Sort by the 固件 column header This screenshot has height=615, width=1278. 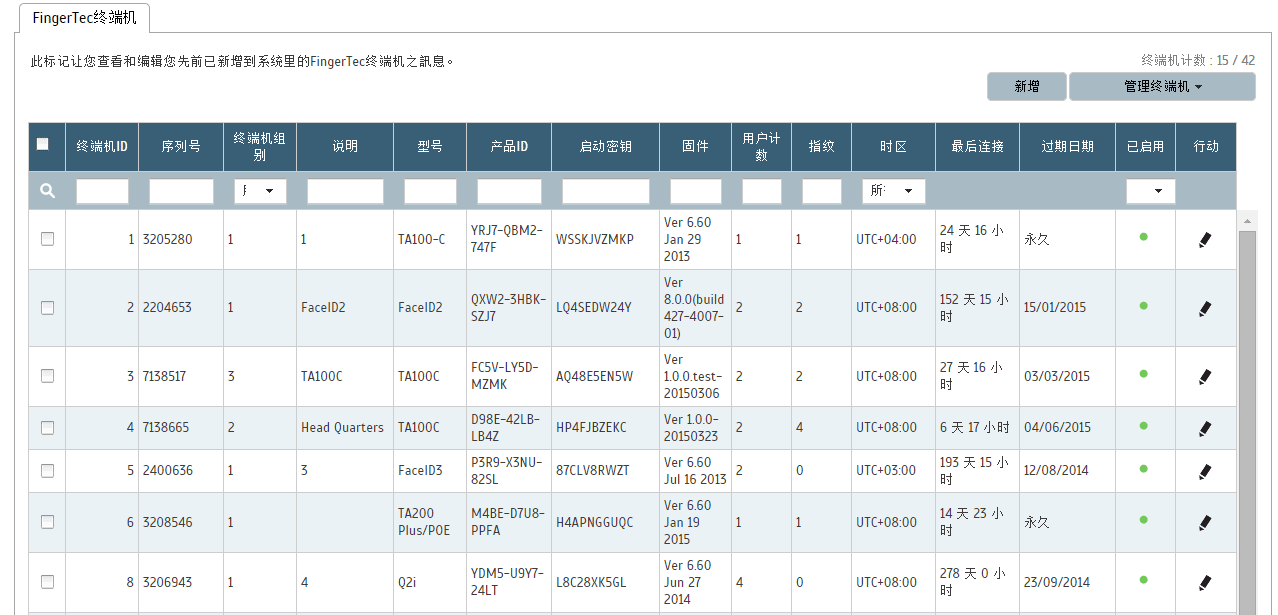[695, 146]
